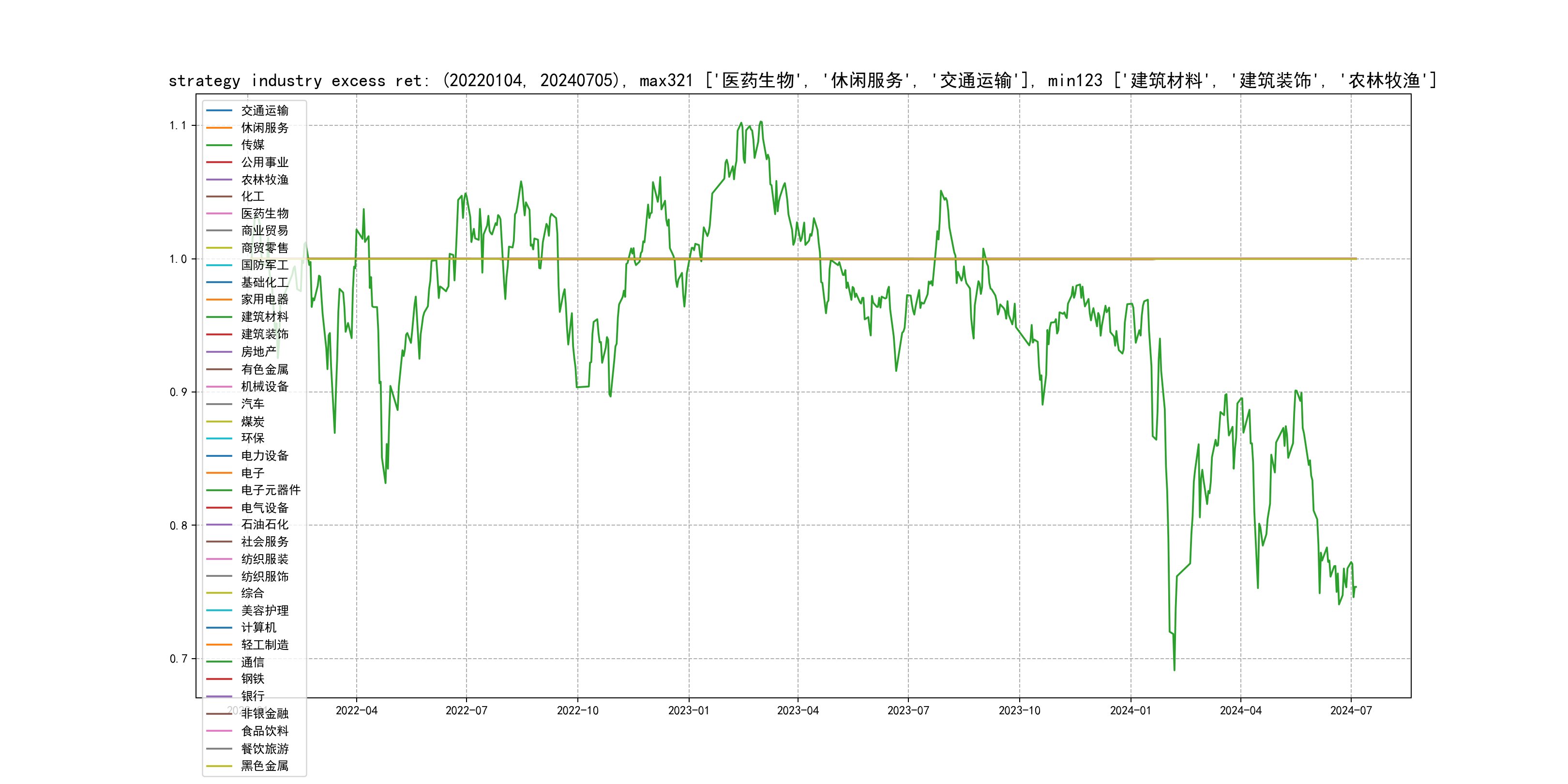1568x784 pixels.
Task: Select the 公用事业 legend entry
Action: point(264,162)
